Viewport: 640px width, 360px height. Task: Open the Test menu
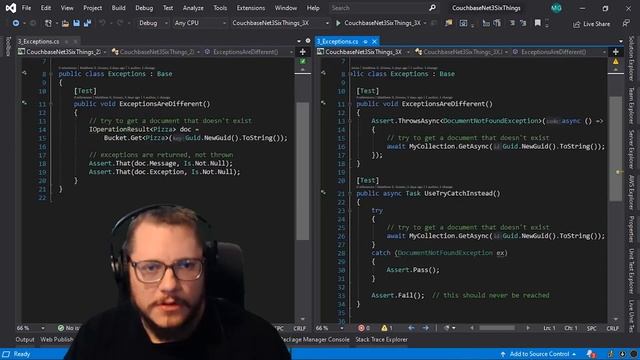click(x=168, y=8)
